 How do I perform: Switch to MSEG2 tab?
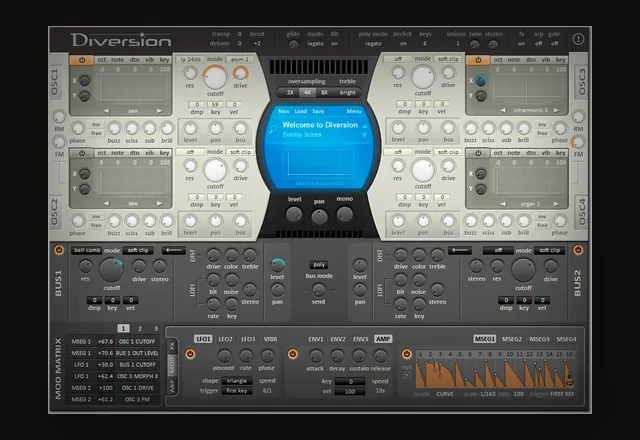[x=512, y=339]
